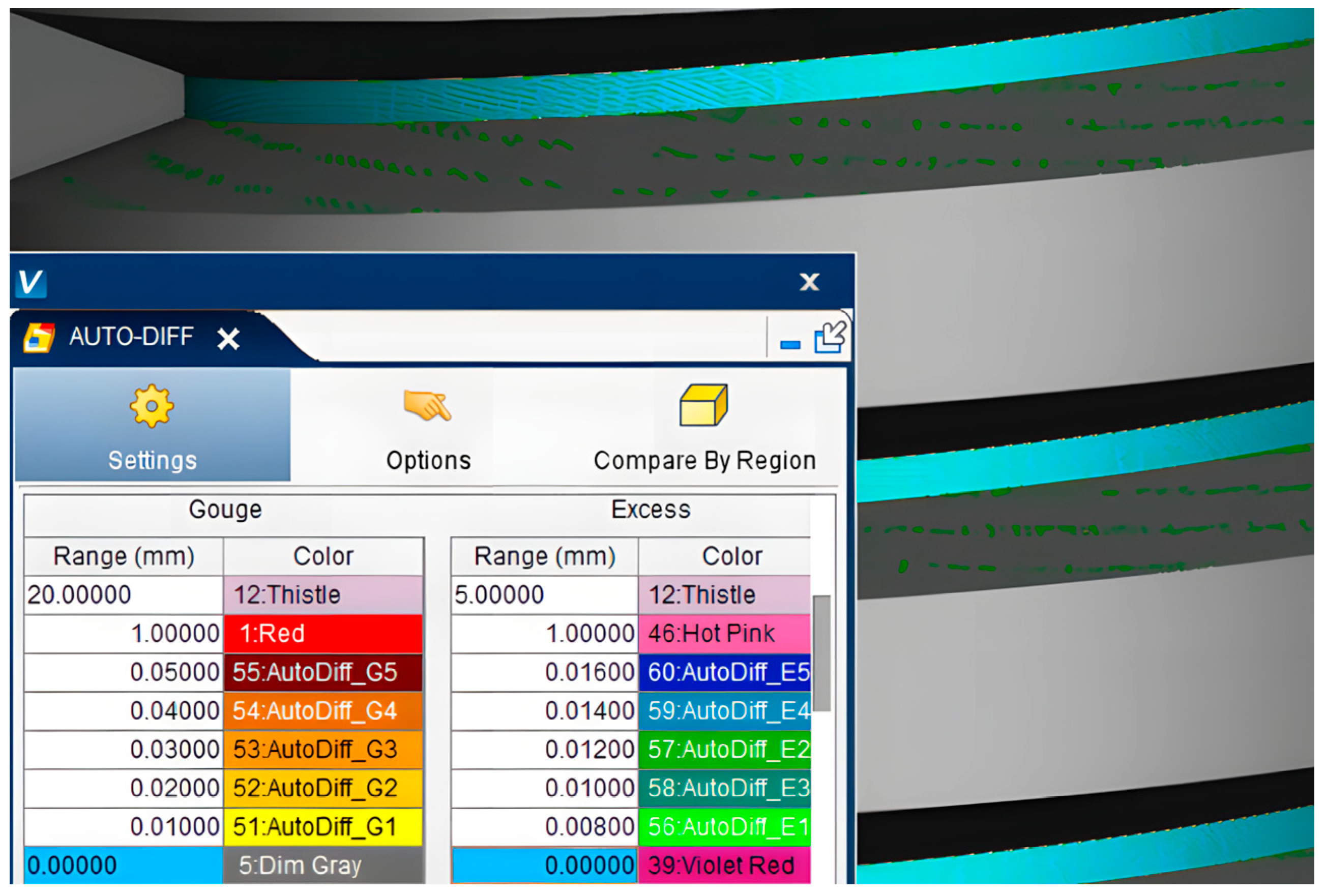Open the 39:Violet Red color dropdown

pyautogui.click(x=723, y=865)
